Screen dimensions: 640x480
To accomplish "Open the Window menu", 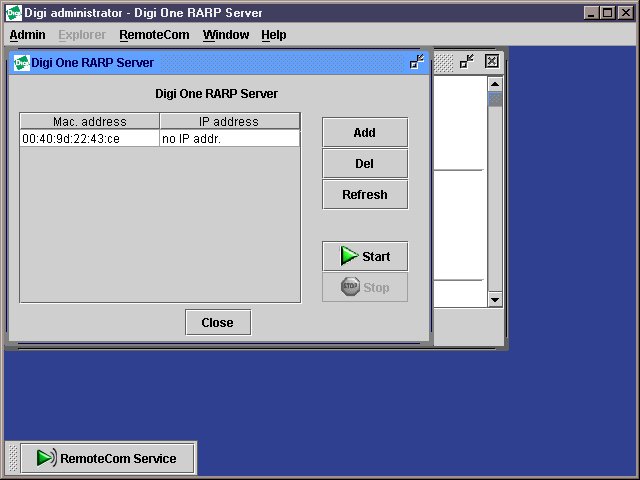I will point(226,35).
